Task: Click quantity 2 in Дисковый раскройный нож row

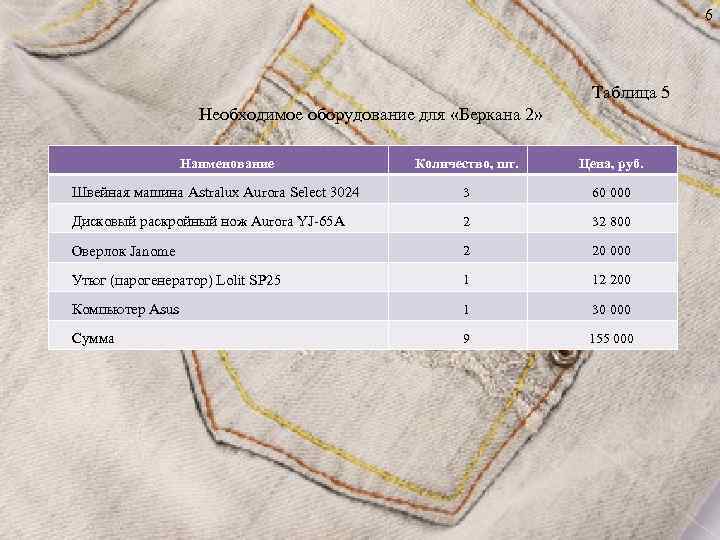Action: (x=467, y=222)
